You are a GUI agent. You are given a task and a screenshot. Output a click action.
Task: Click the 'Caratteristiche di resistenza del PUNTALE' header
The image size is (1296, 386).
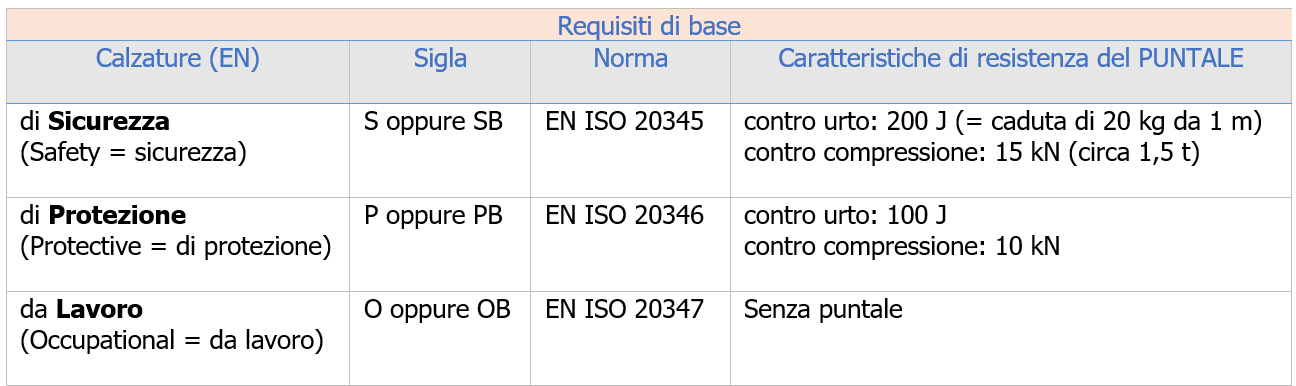click(x=1011, y=59)
